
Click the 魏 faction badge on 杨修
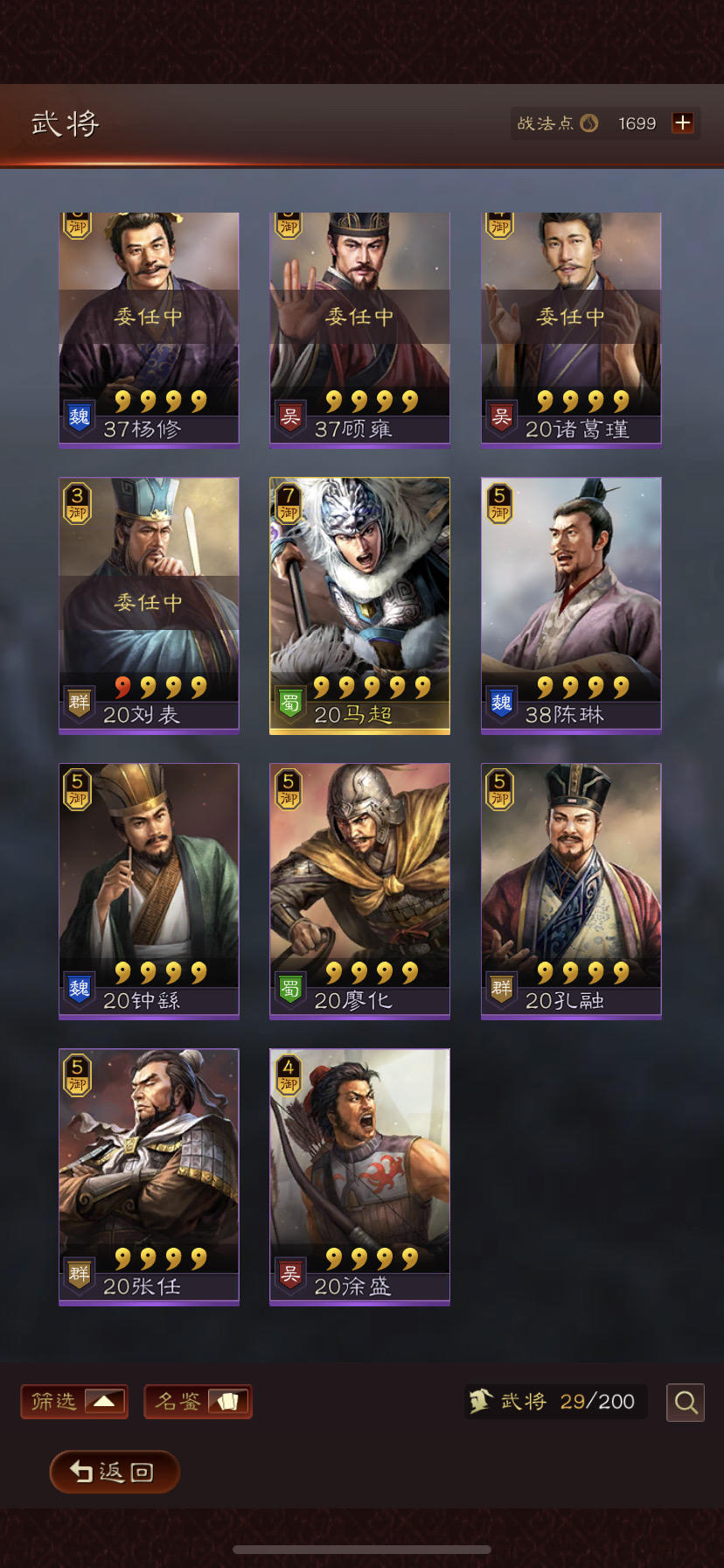[x=79, y=416]
